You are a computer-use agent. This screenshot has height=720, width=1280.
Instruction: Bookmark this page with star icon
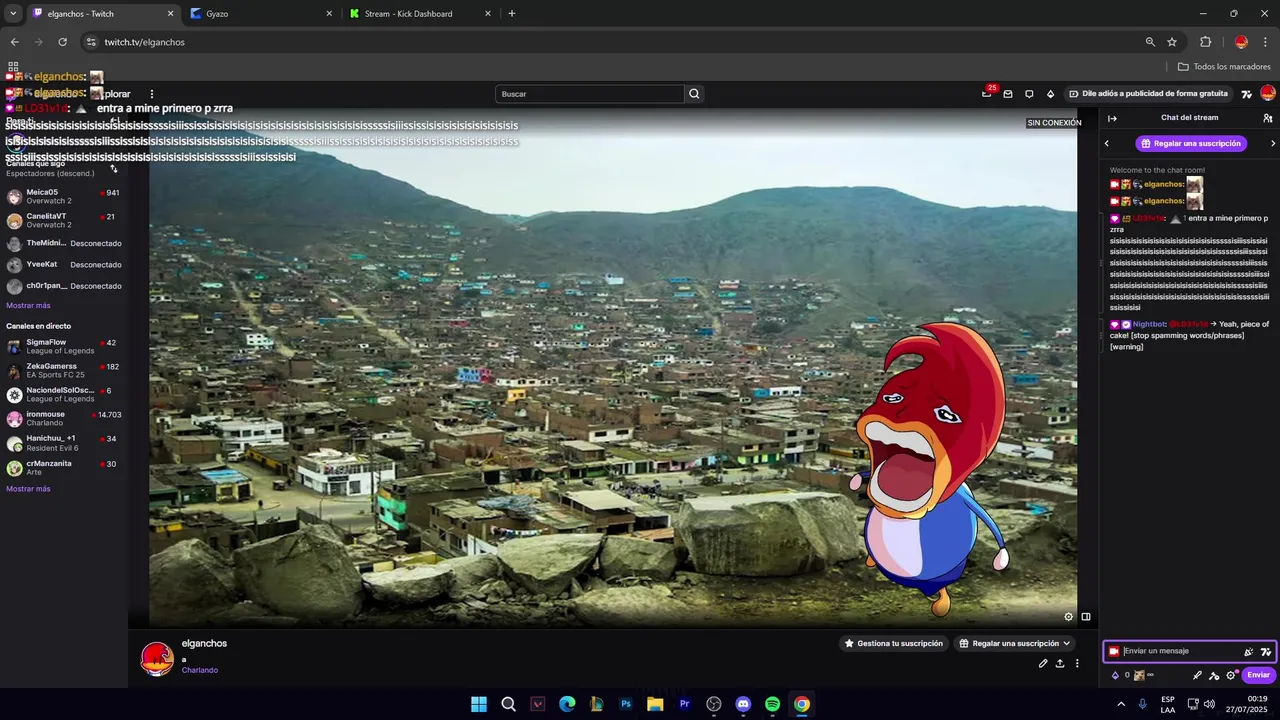(x=1172, y=42)
